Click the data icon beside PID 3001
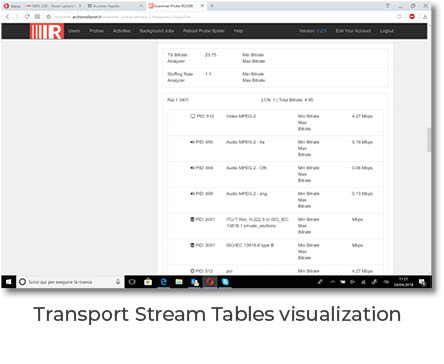 click(x=192, y=245)
